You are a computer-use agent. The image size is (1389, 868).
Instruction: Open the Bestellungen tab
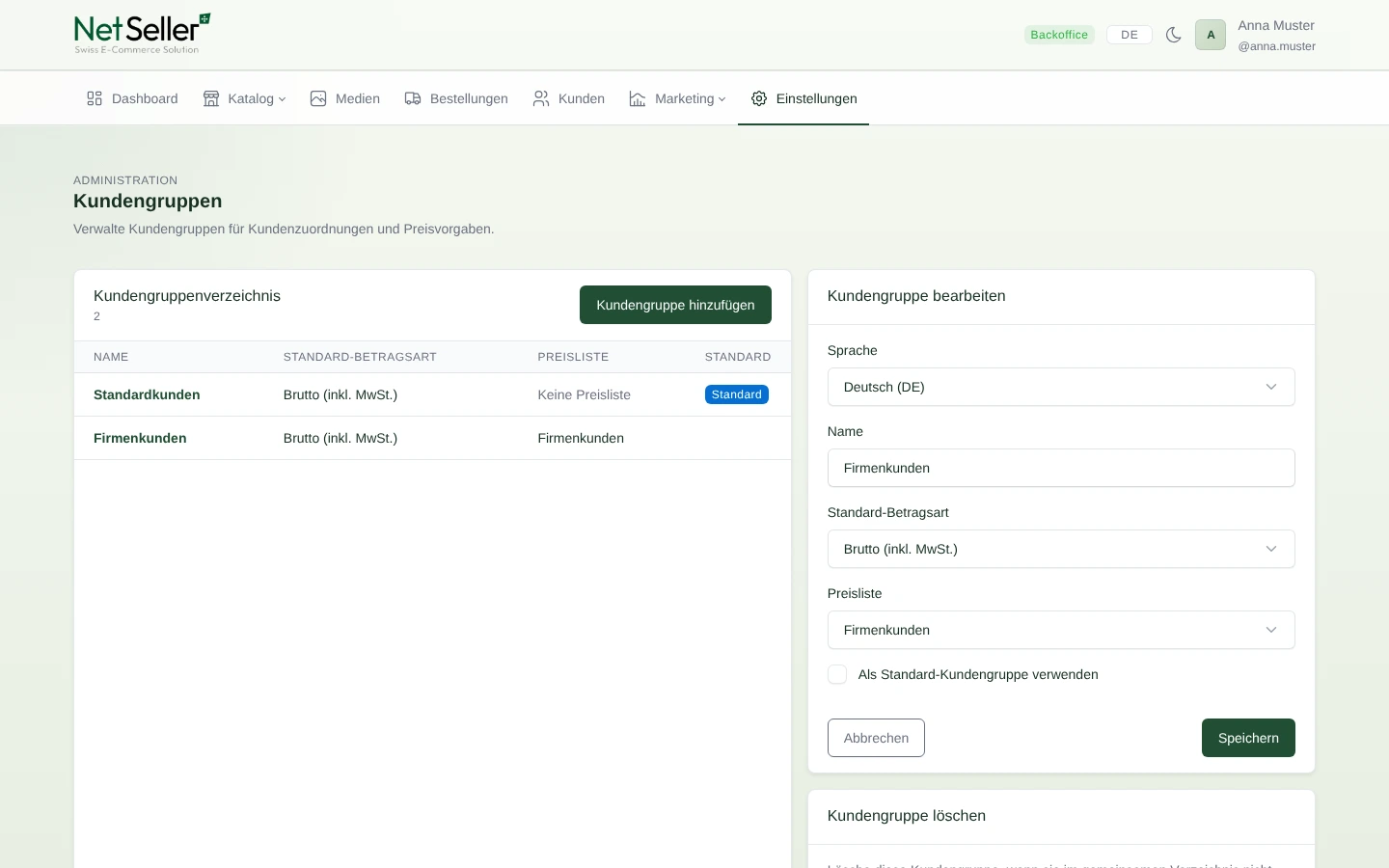click(x=456, y=98)
